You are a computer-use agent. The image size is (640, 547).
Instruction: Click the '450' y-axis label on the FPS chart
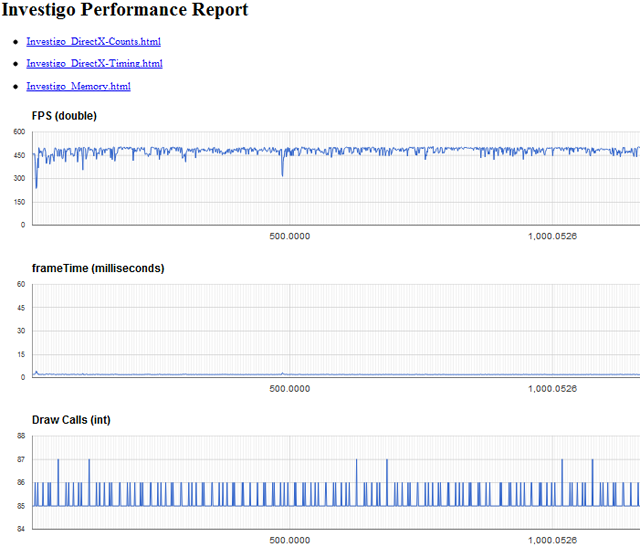(19, 156)
